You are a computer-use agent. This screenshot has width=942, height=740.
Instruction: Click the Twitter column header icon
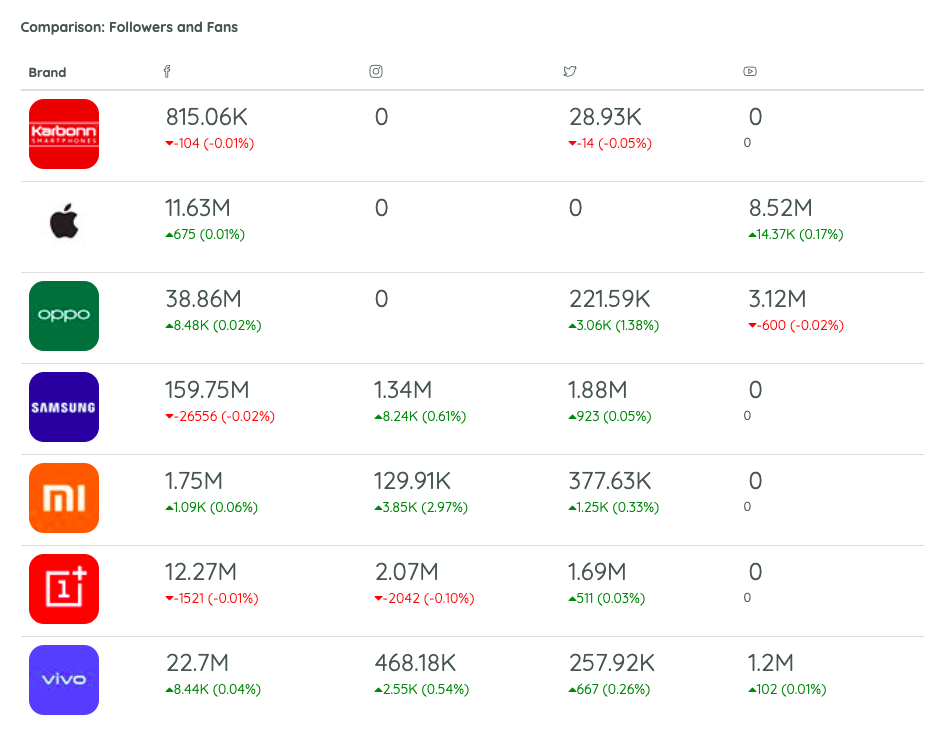click(x=570, y=71)
